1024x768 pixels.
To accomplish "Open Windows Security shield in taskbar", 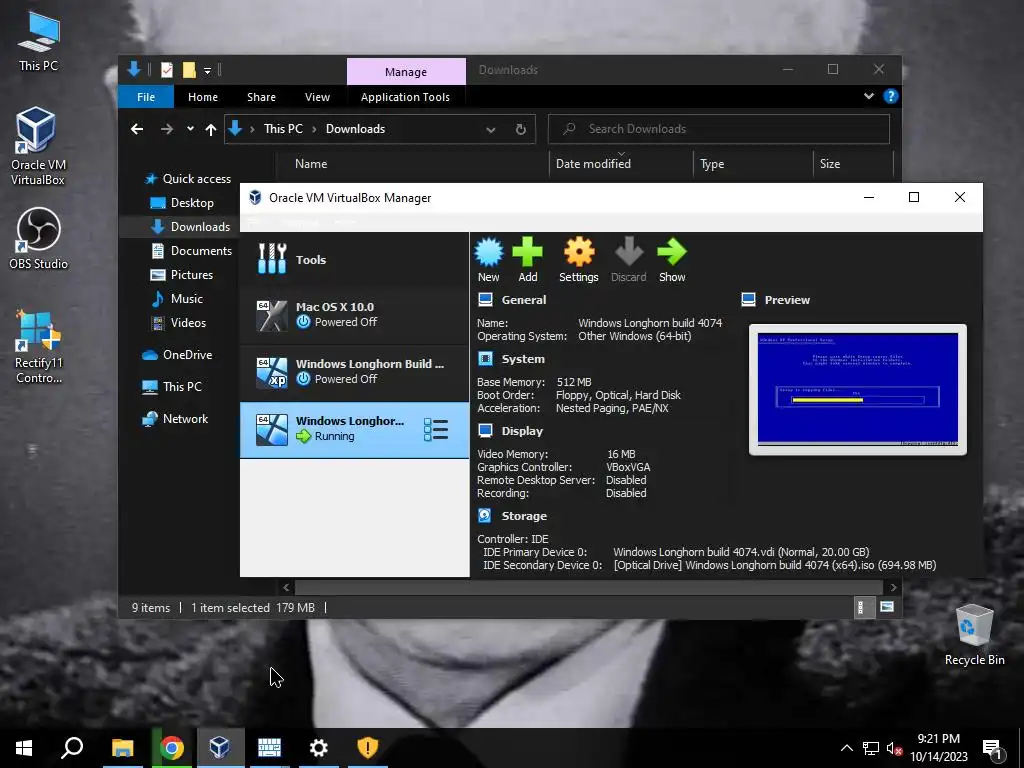I will click(368, 748).
